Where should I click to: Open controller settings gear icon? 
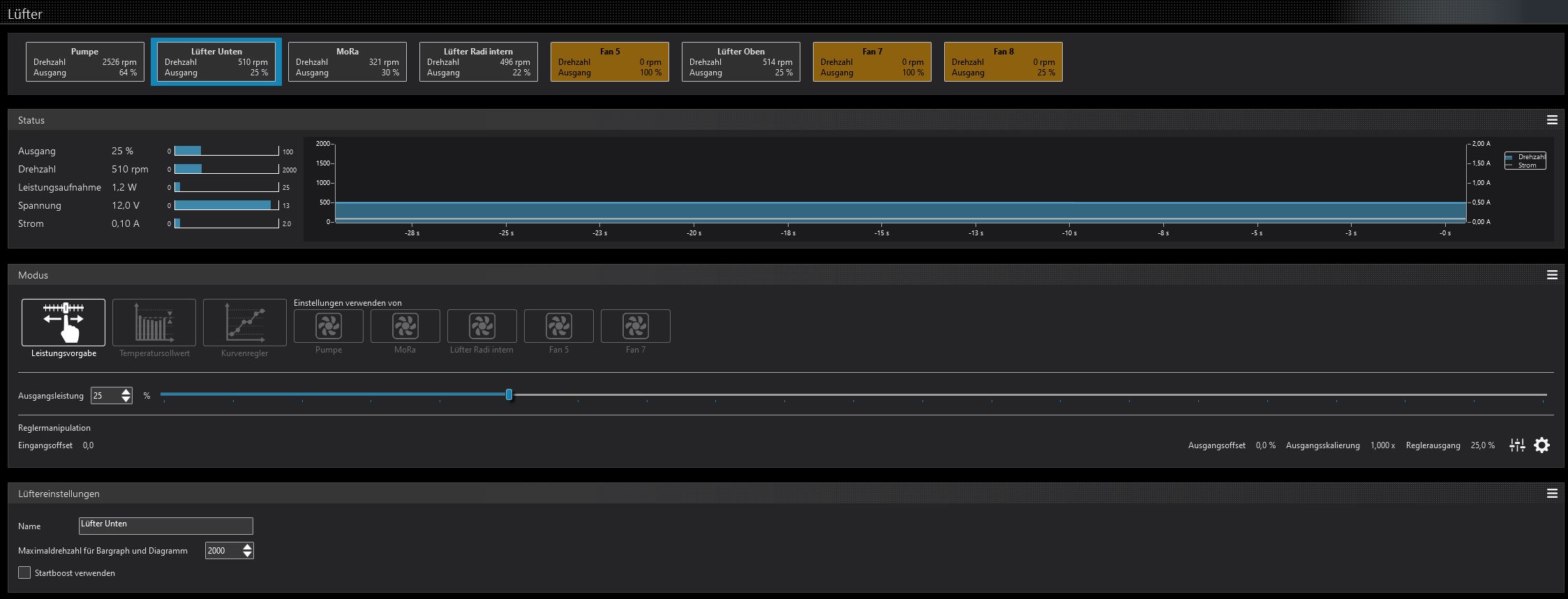(x=1541, y=445)
